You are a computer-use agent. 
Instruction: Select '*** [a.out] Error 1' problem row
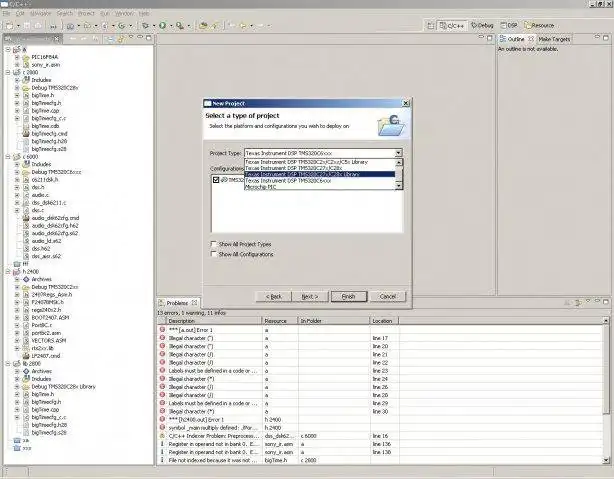[190, 330]
